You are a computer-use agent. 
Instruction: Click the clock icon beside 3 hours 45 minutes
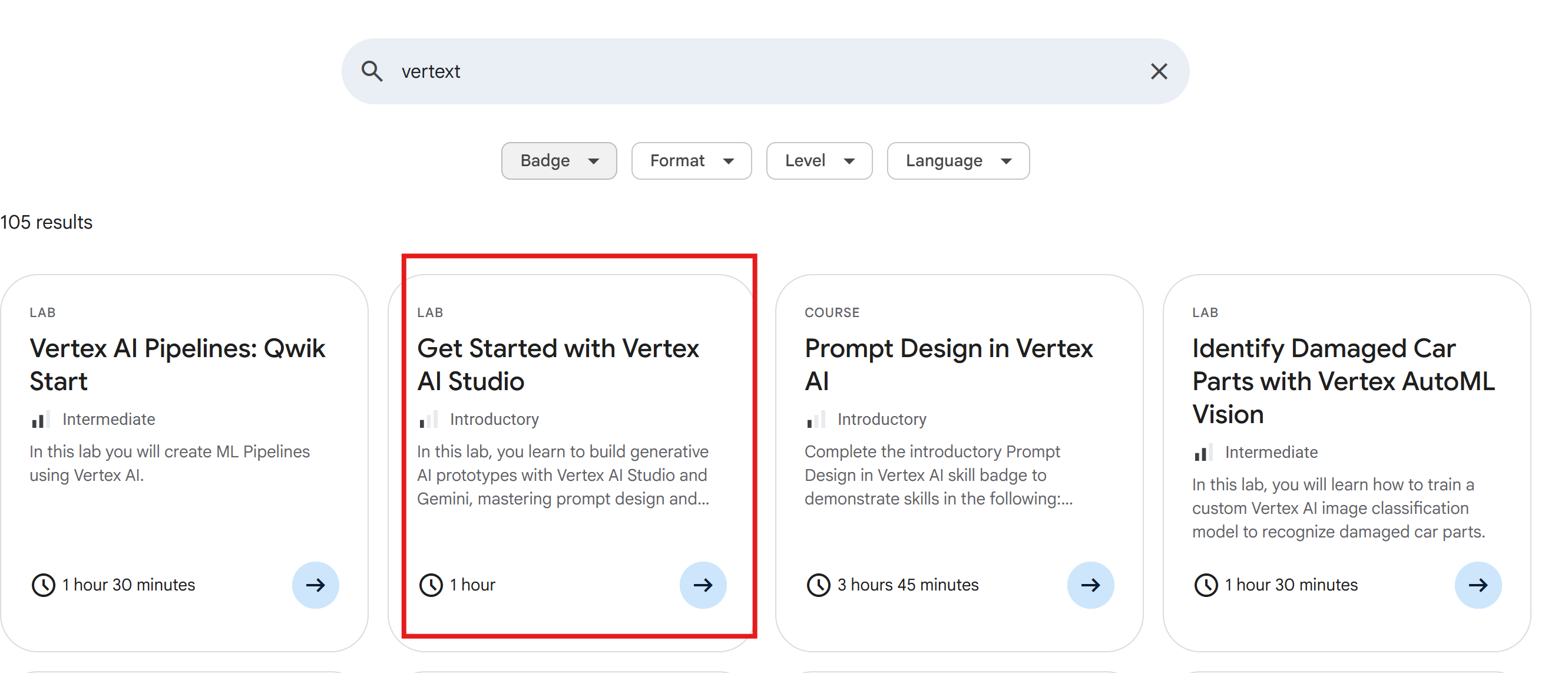pos(818,585)
